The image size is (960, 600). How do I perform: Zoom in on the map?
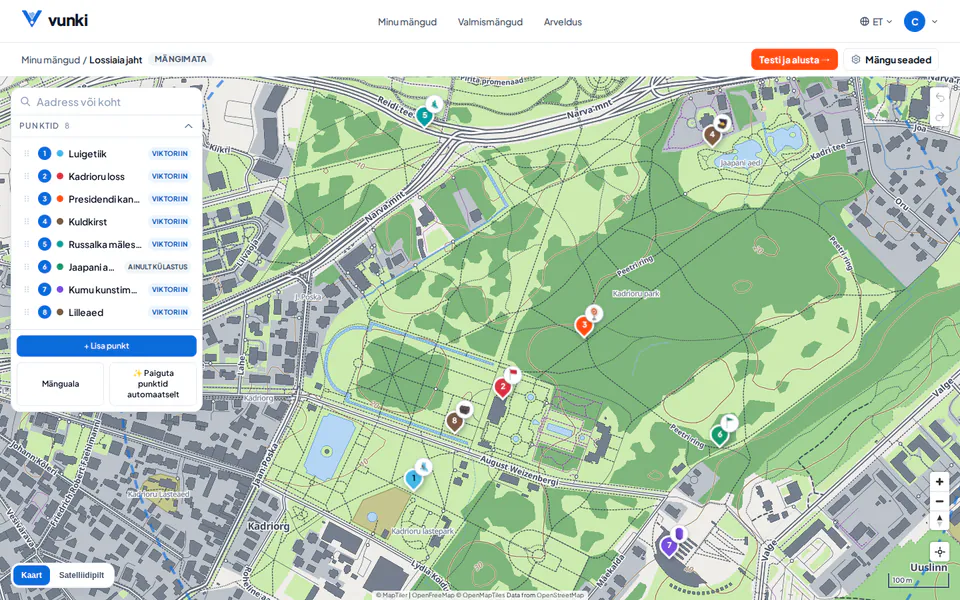tap(939, 482)
